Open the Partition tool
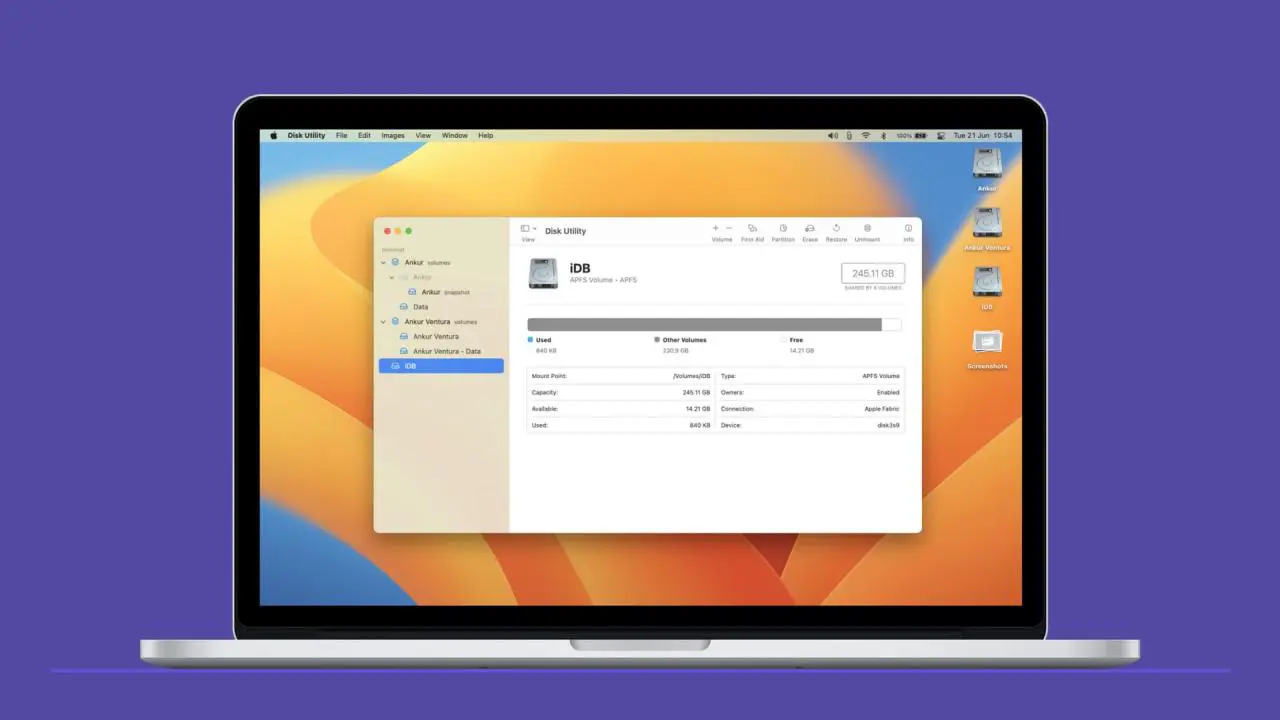This screenshot has height=720, width=1280. coord(783,229)
